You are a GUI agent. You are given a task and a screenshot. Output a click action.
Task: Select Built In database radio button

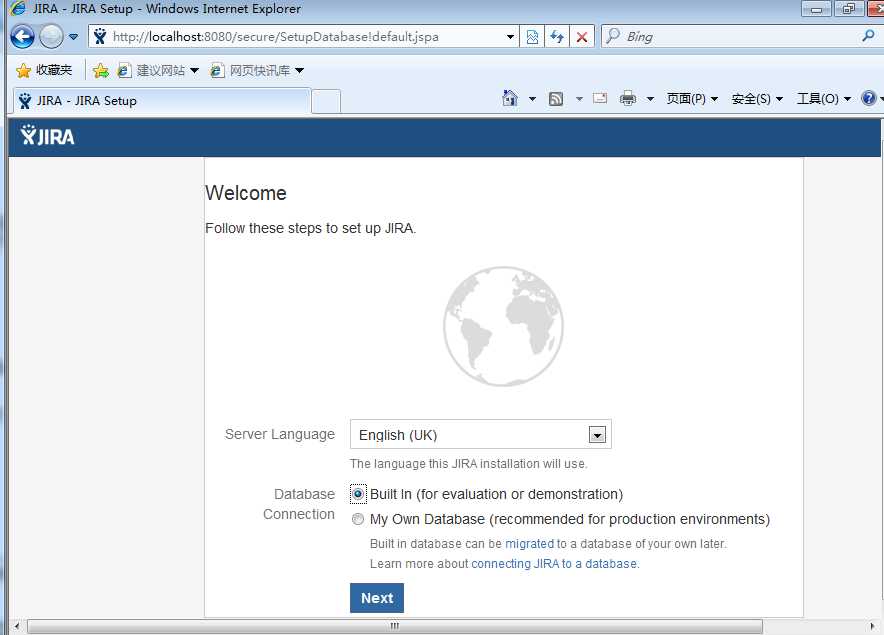click(358, 495)
